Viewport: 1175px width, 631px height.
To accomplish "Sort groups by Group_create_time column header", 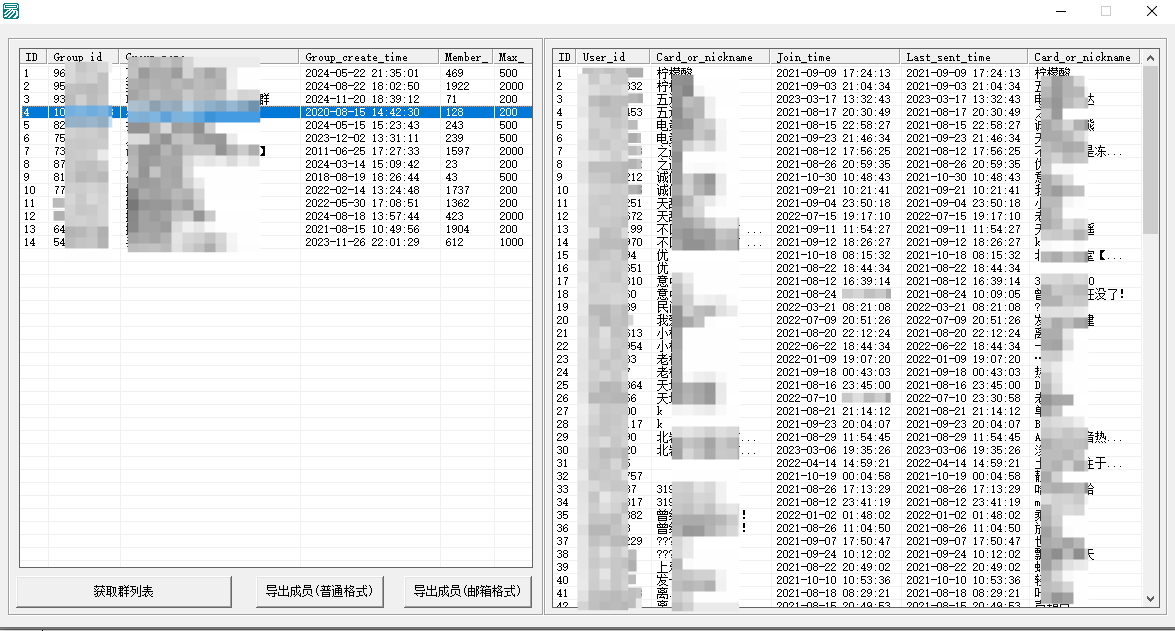I will click(x=368, y=58).
